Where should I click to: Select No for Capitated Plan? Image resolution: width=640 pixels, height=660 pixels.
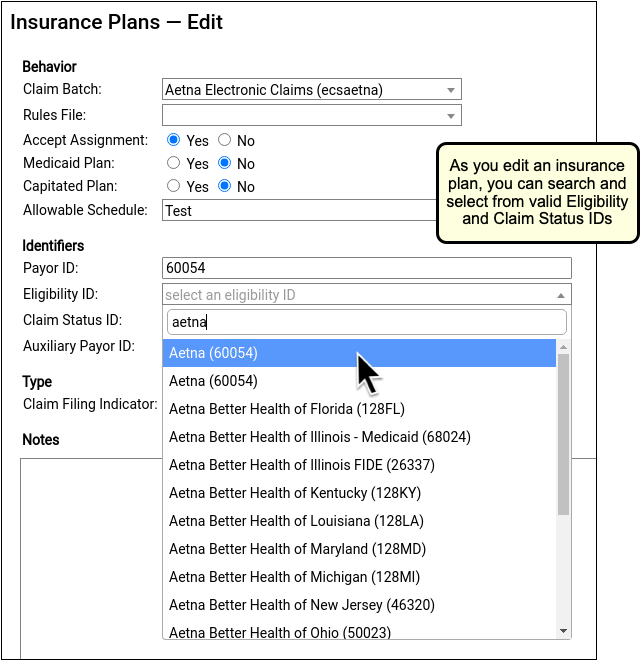[x=224, y=186]
